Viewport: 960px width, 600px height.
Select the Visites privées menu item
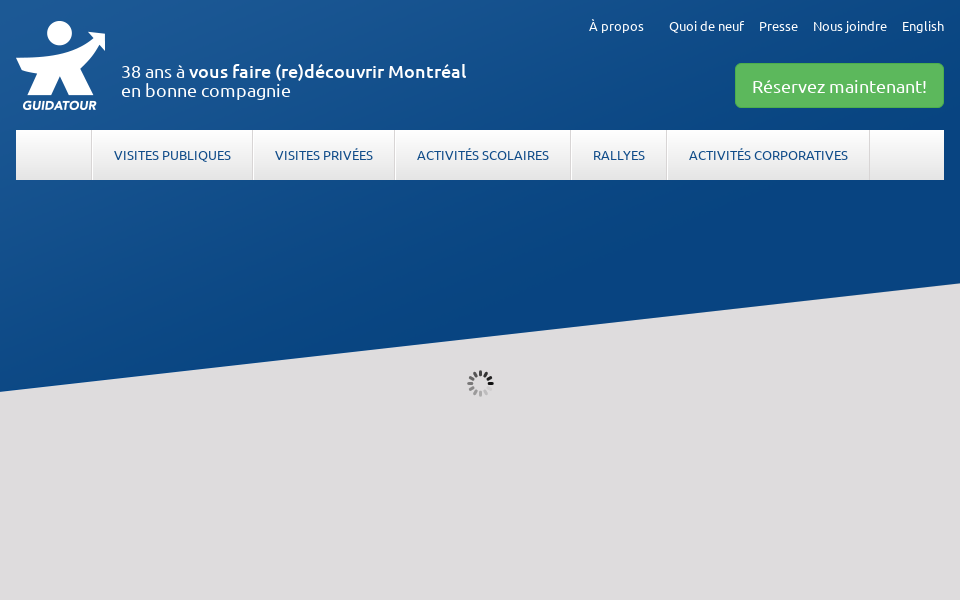[323, 155]
